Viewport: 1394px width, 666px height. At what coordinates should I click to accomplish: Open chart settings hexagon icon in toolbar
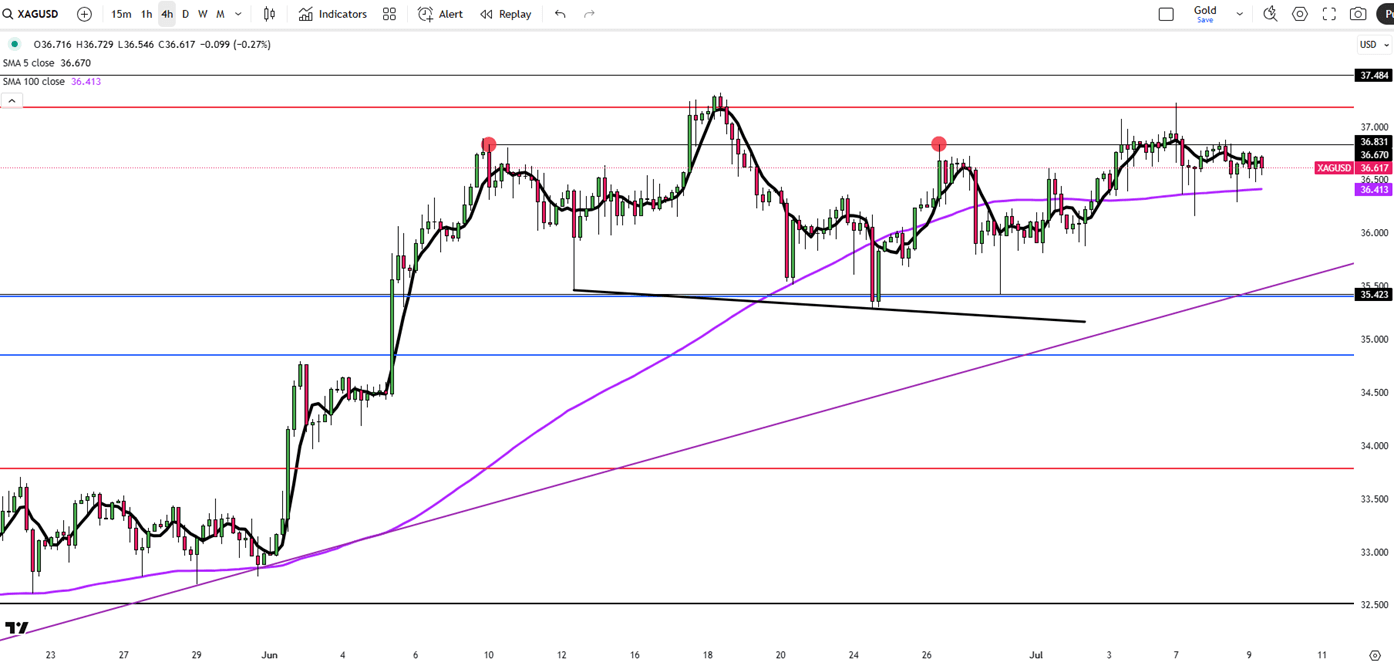(x=1300, y=14)
